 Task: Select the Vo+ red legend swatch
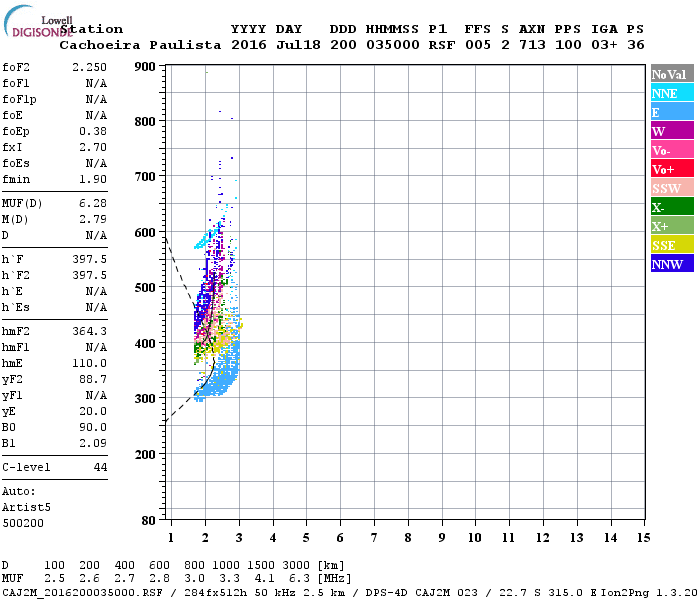672,169
